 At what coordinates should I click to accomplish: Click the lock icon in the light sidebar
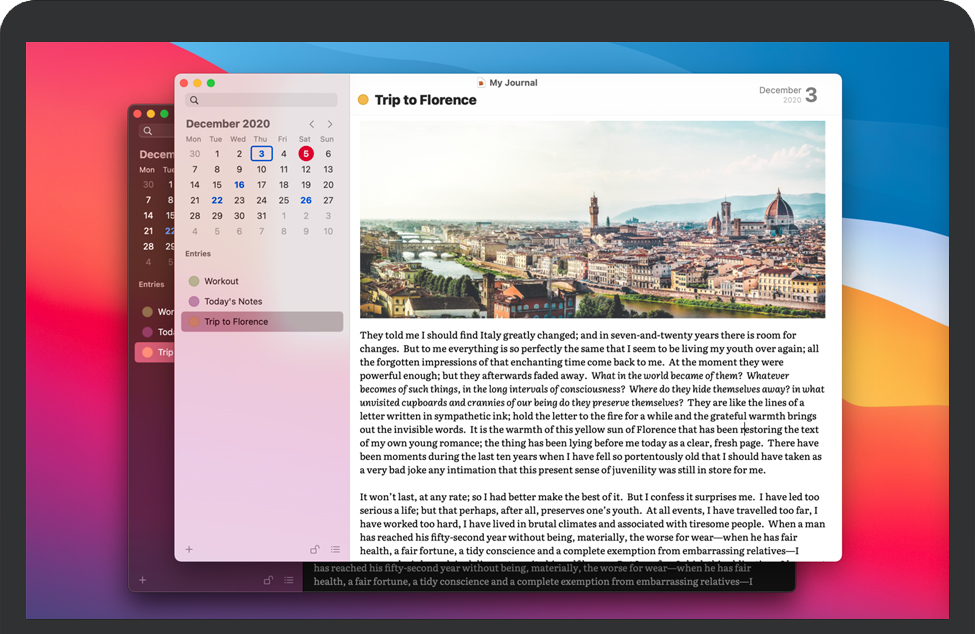coord(314,549)
